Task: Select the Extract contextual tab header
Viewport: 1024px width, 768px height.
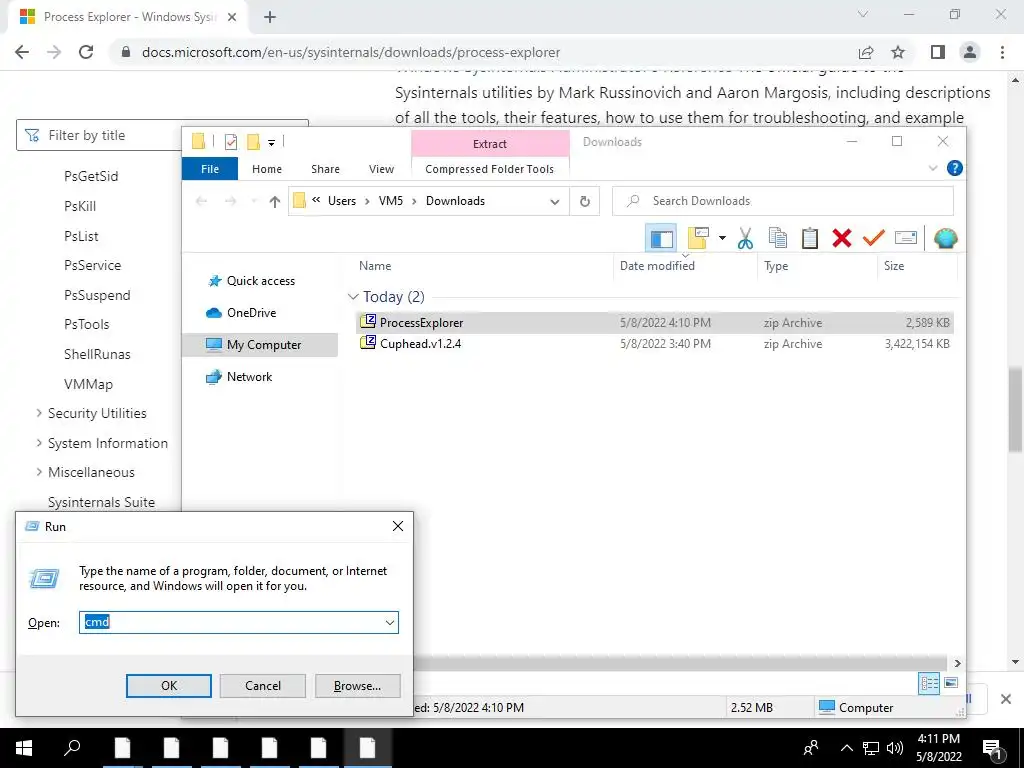Action: [490, 144]
